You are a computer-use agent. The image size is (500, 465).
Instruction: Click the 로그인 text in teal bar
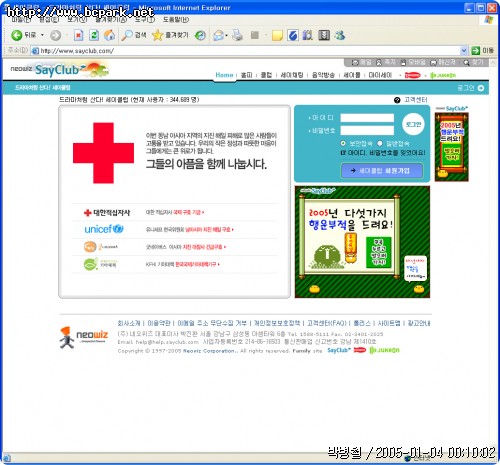[466, 88]
